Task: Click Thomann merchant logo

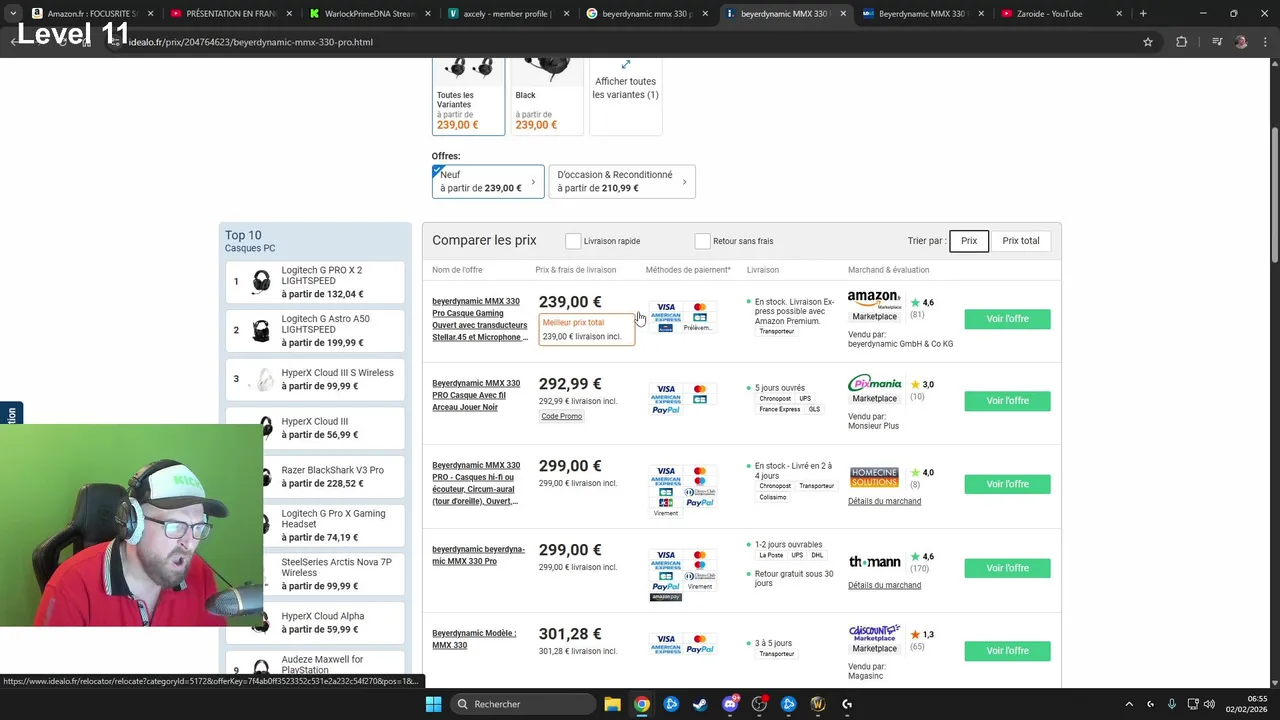Action: [x=875, y=562]
